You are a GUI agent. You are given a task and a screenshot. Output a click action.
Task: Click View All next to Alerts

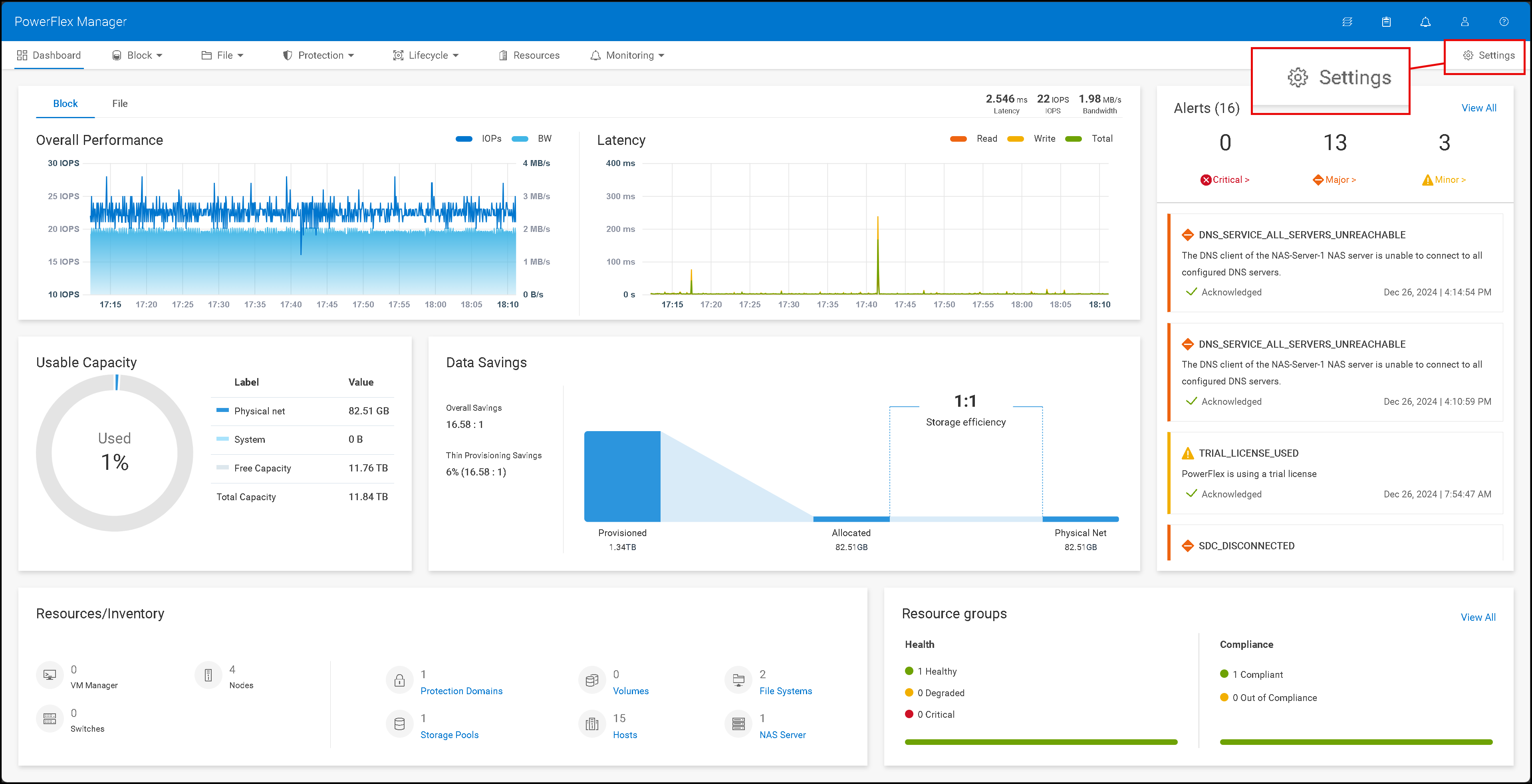(x=1479, y=108)
